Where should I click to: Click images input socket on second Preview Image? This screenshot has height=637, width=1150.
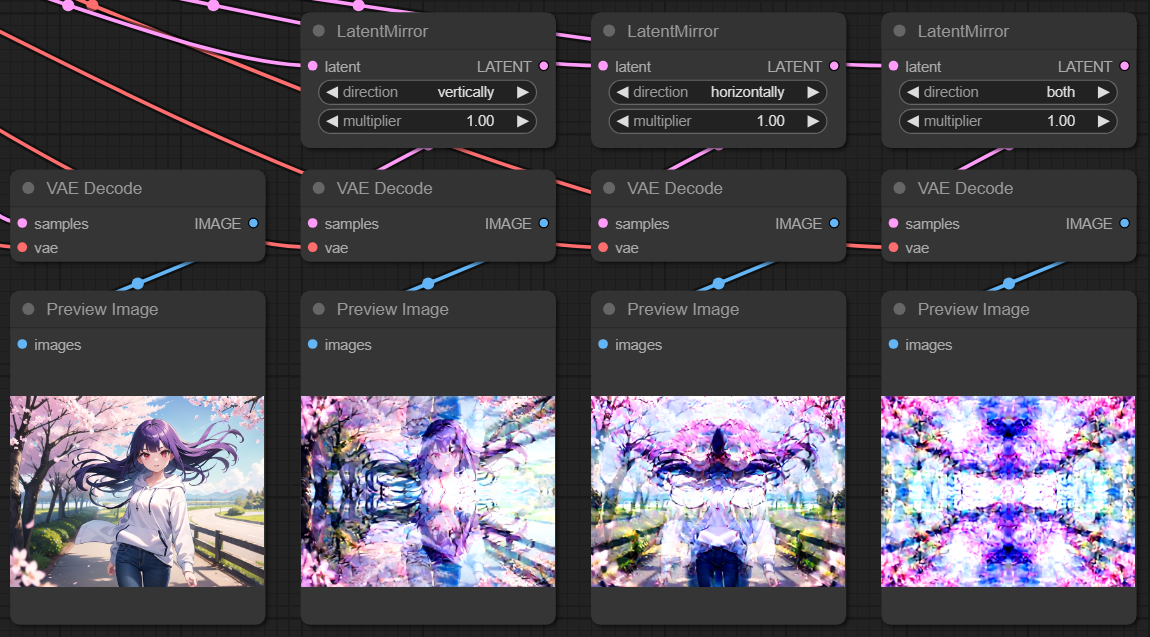click(x=312, y=344)
